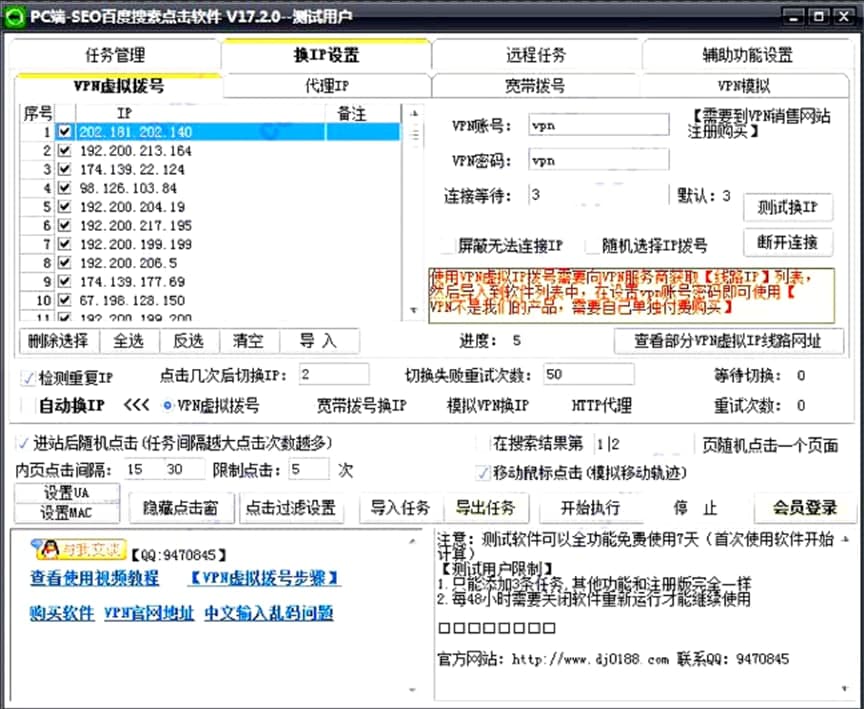Select the VPN虚拟拨号 radio button
The height and width of the screenshot is (709, 864).
tap(167, 406)
